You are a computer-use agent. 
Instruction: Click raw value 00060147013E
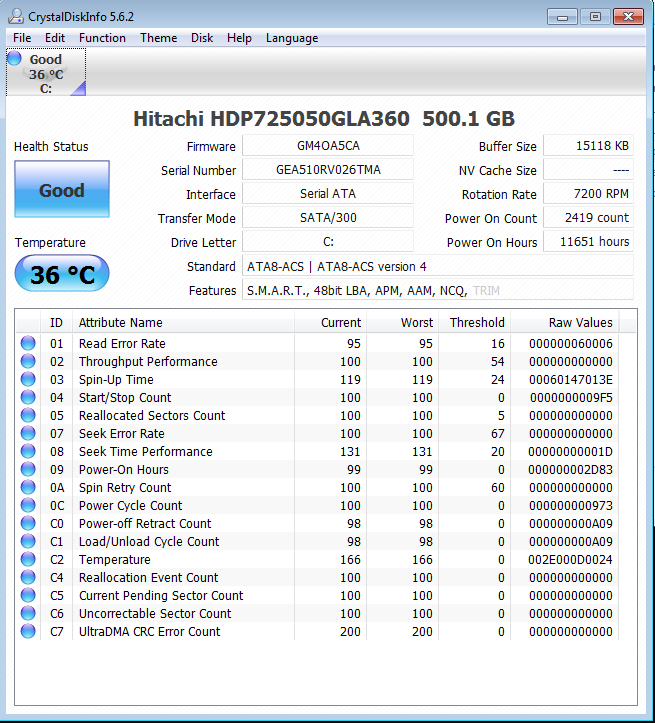pos(571,379)
